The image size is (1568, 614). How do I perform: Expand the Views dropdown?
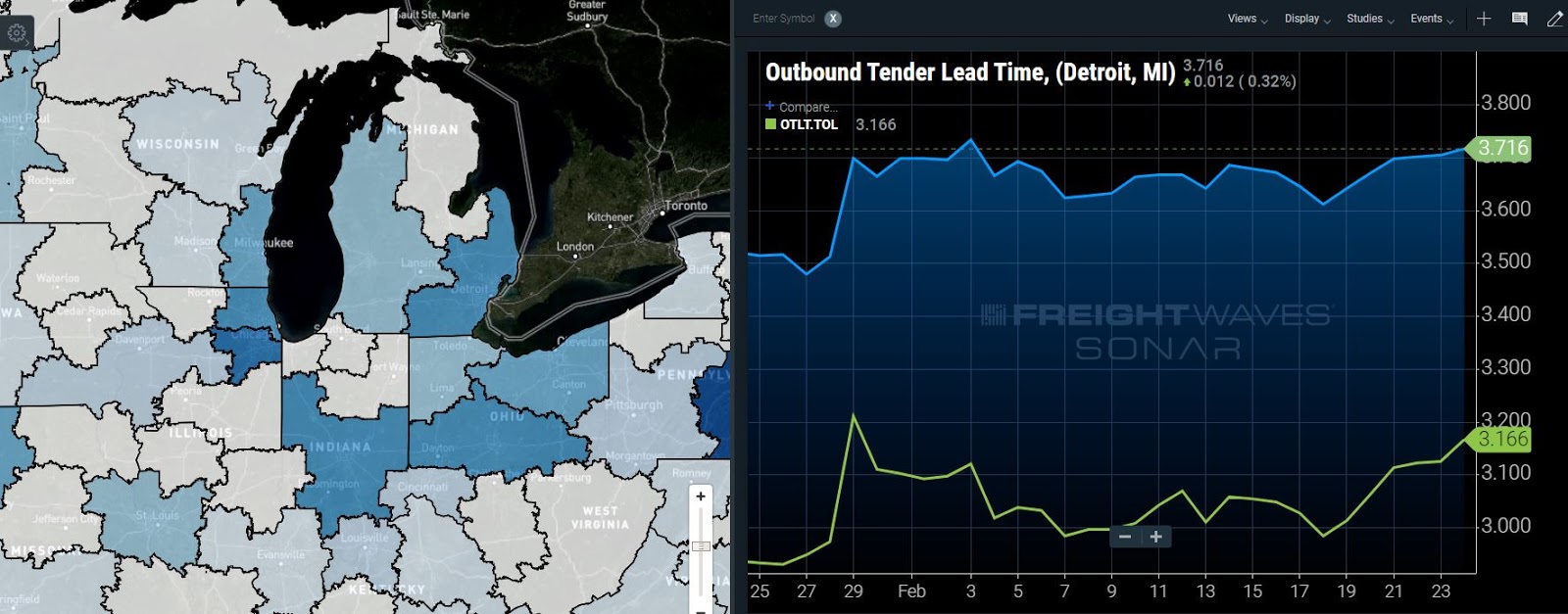coord(1247,19)
